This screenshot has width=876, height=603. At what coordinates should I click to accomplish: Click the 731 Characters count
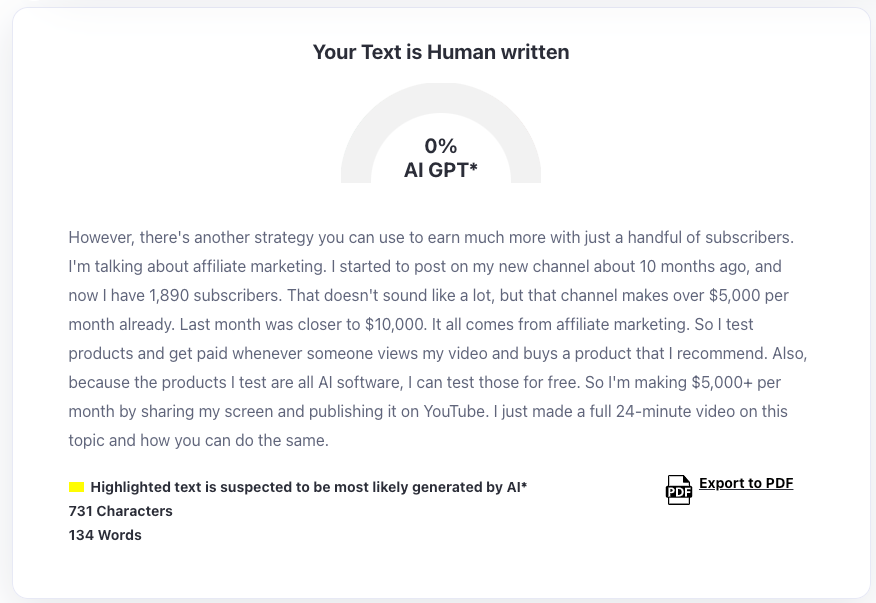tap(121, 511)
